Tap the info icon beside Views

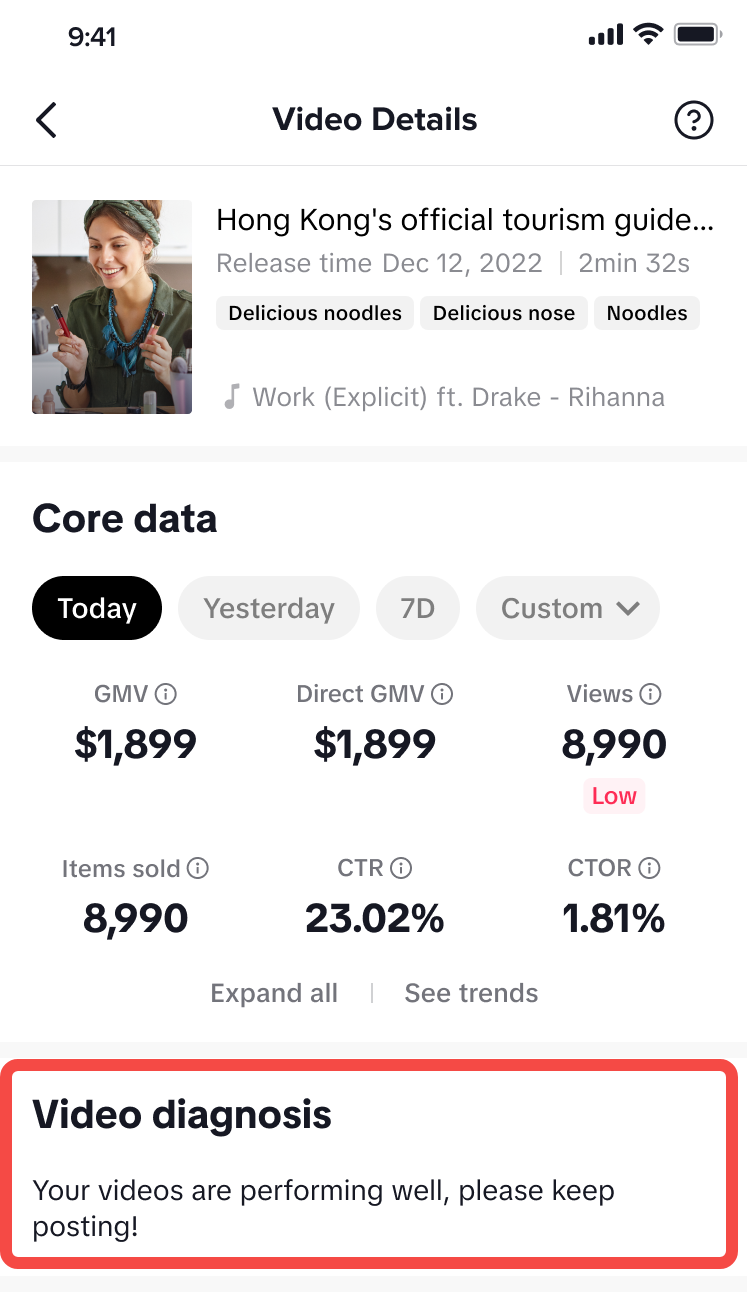coord(651,694)
